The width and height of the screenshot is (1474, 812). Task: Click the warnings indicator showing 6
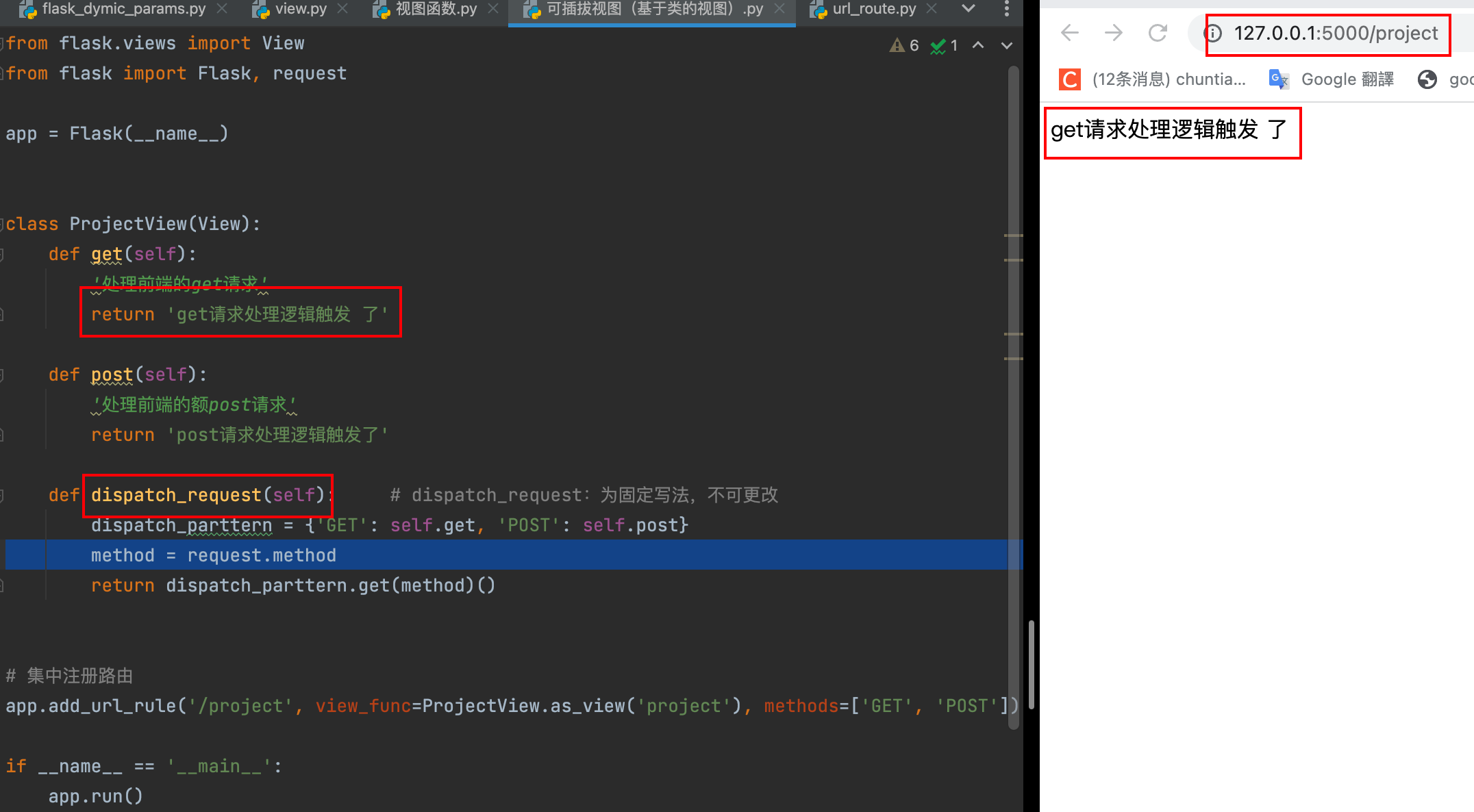(904, 46)
